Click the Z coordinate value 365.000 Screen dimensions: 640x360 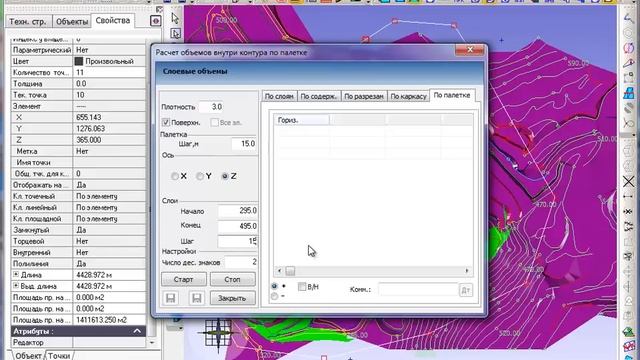109,140
